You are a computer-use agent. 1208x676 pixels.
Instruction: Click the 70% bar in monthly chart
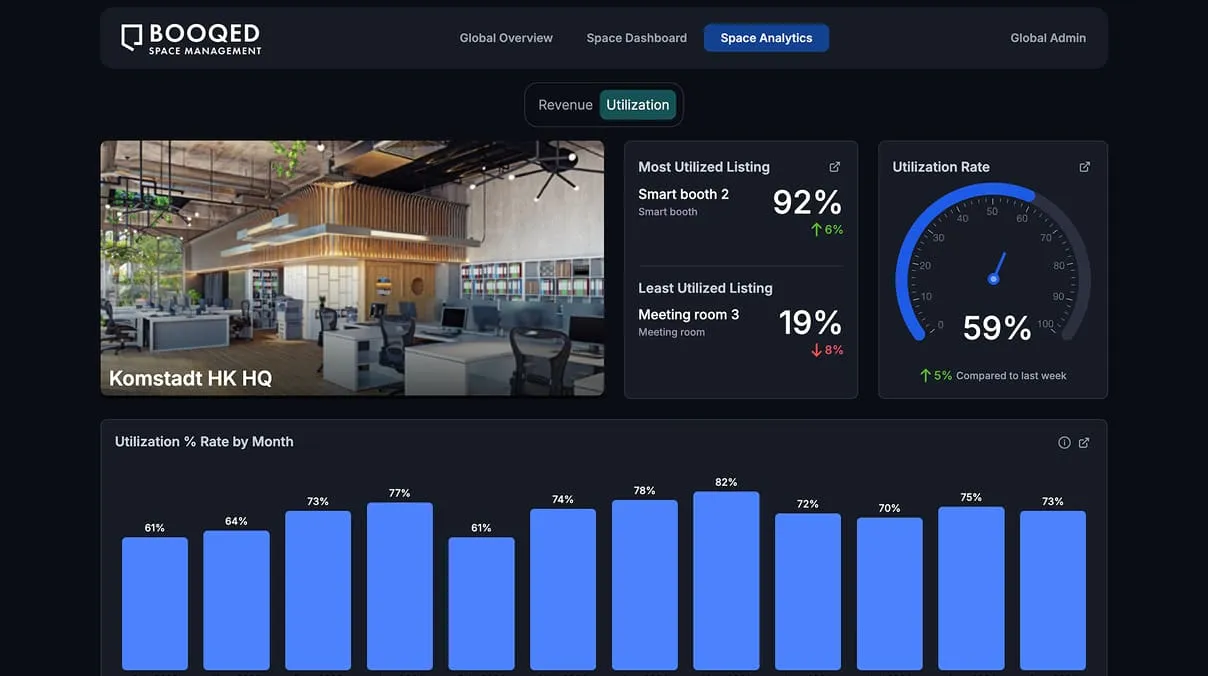[x=890, y=594]
